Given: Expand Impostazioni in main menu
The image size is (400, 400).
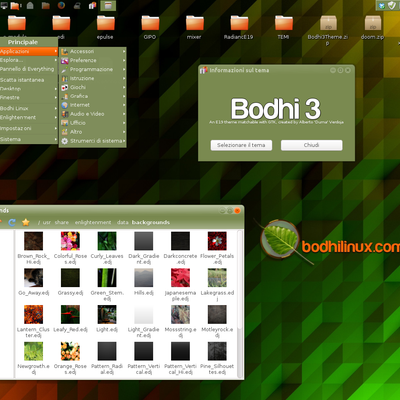Looking at the screenshot, I should tap(29, 128).
